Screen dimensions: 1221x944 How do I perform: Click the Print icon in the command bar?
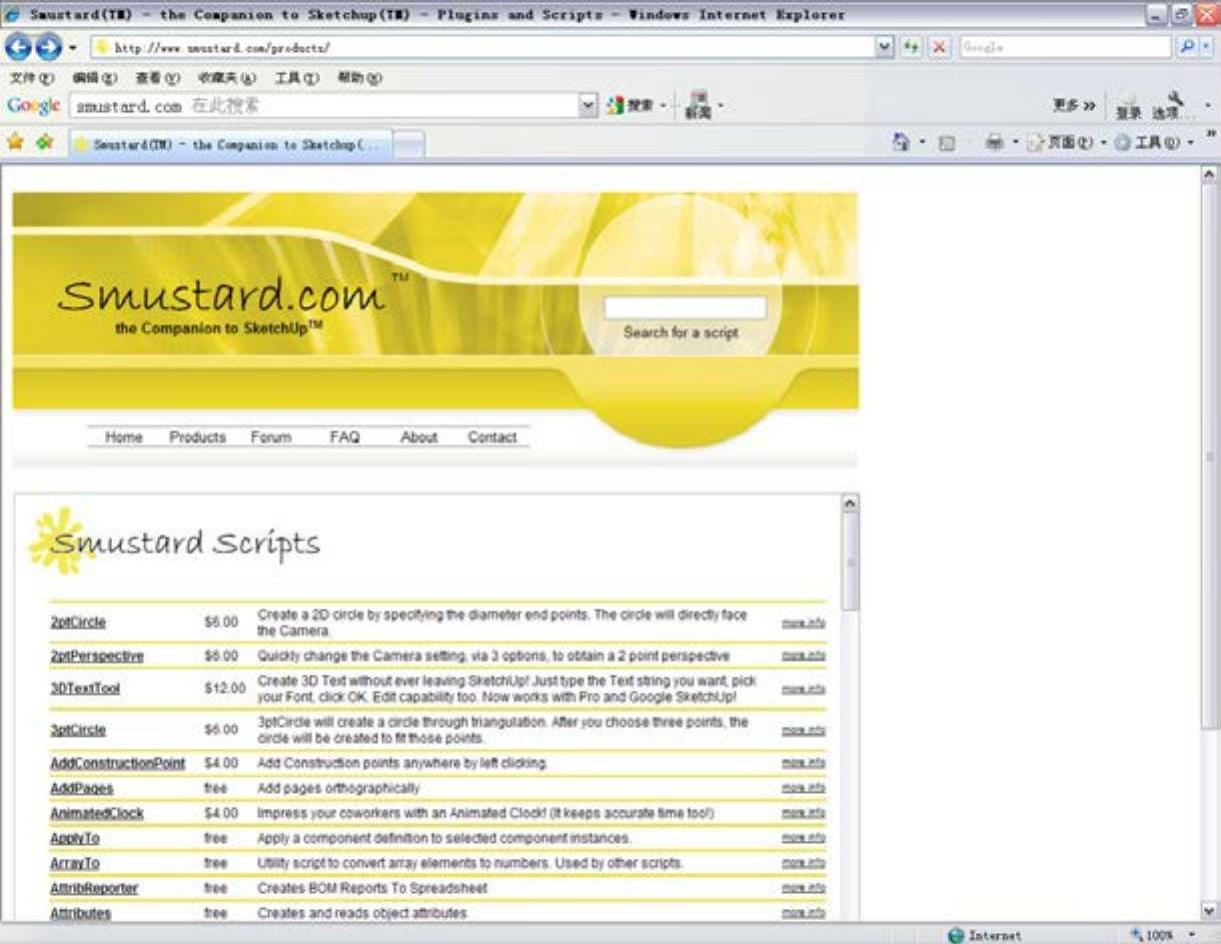pyautogui.click(x=994, y=143)
